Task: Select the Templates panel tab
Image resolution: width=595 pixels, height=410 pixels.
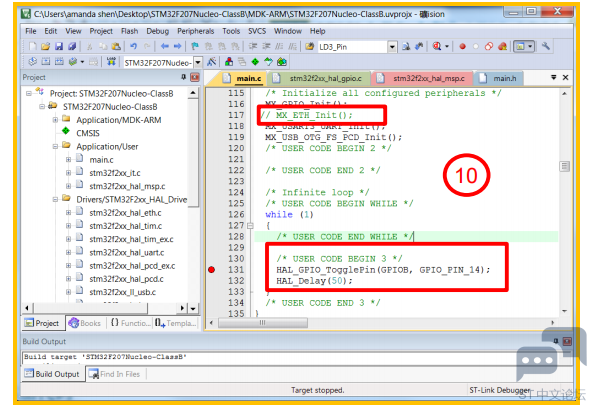Action: click(176, 323)
